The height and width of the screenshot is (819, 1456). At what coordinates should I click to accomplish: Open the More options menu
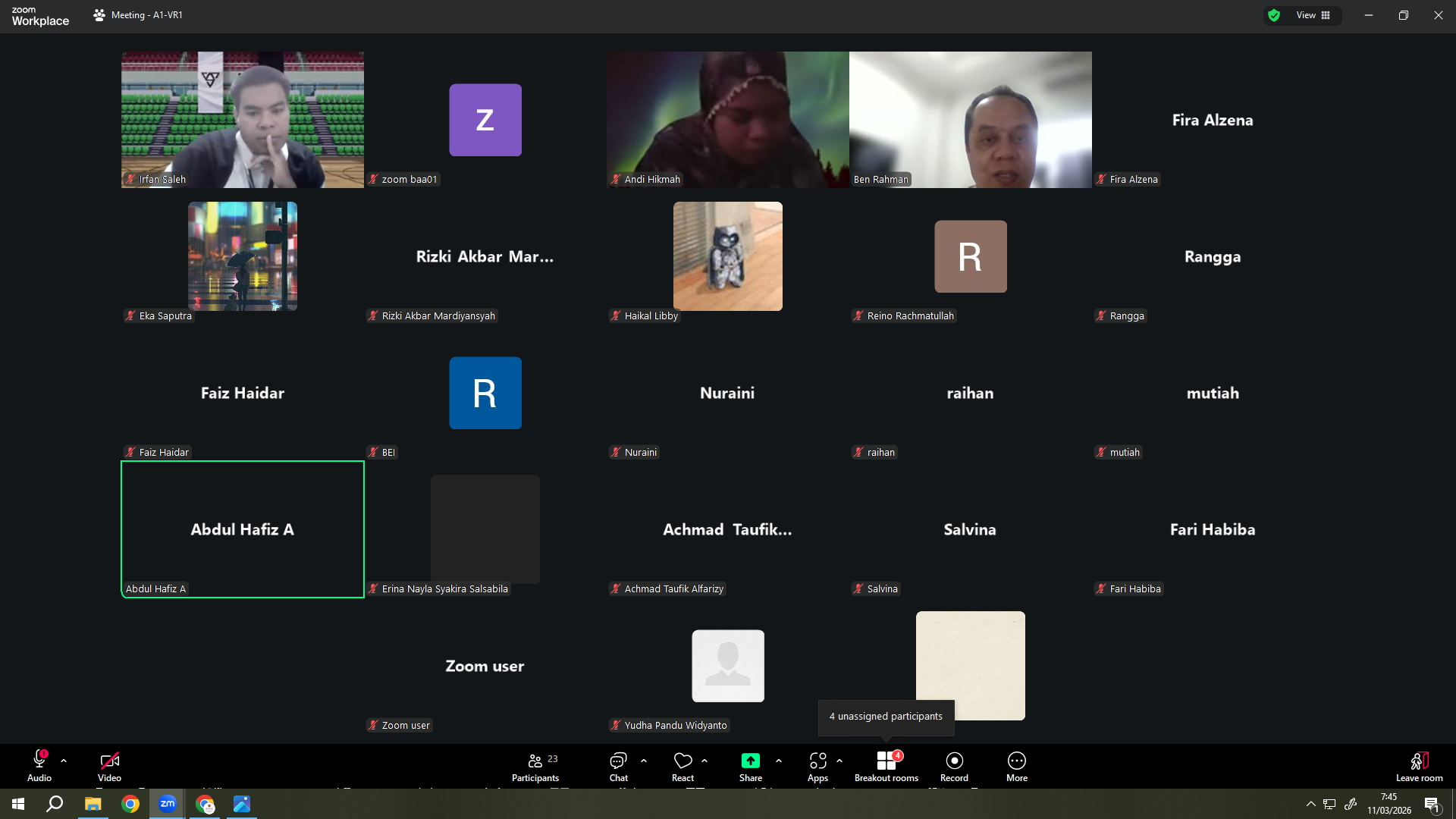click(x=1017, y=766)
